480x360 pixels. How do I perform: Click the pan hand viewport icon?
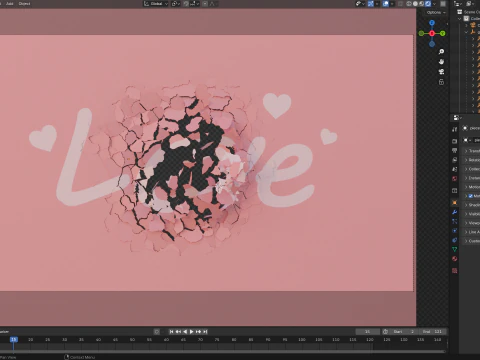[441, 62]
